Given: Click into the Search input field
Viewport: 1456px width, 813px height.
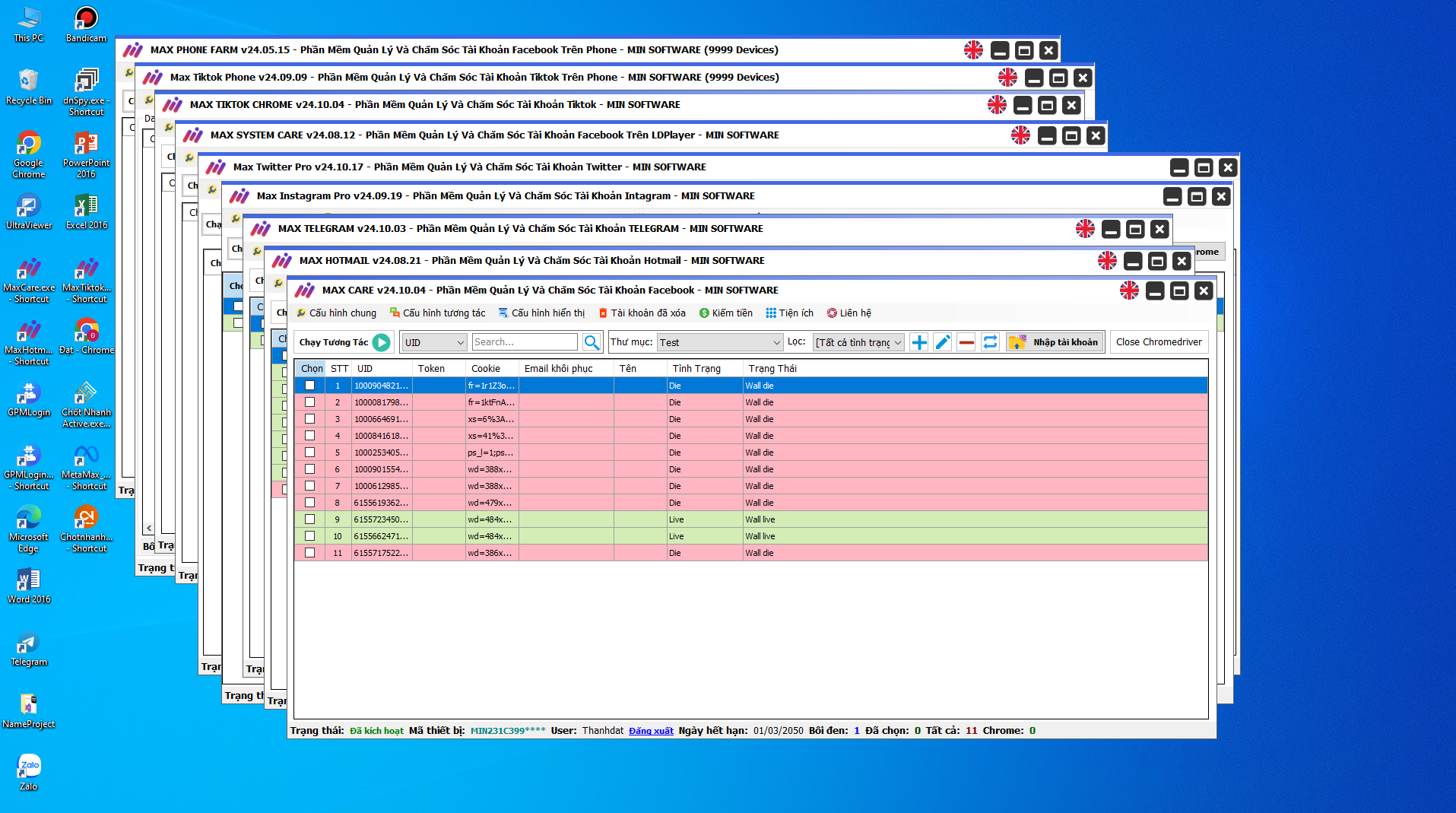Looking at the screenshot, I should (x=524, y=342).
